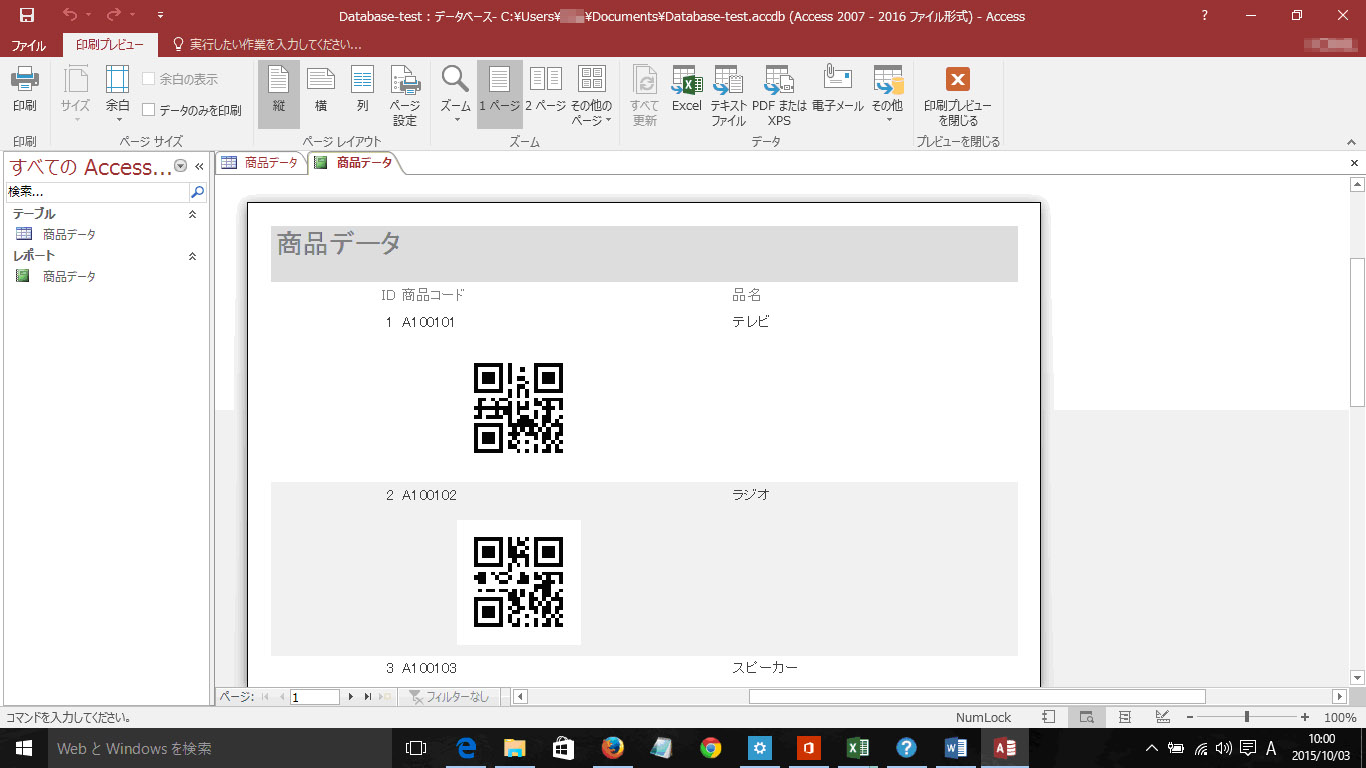Open Chrome from the taskbar
1366x768 pixels.
click(x=710, y=748)
